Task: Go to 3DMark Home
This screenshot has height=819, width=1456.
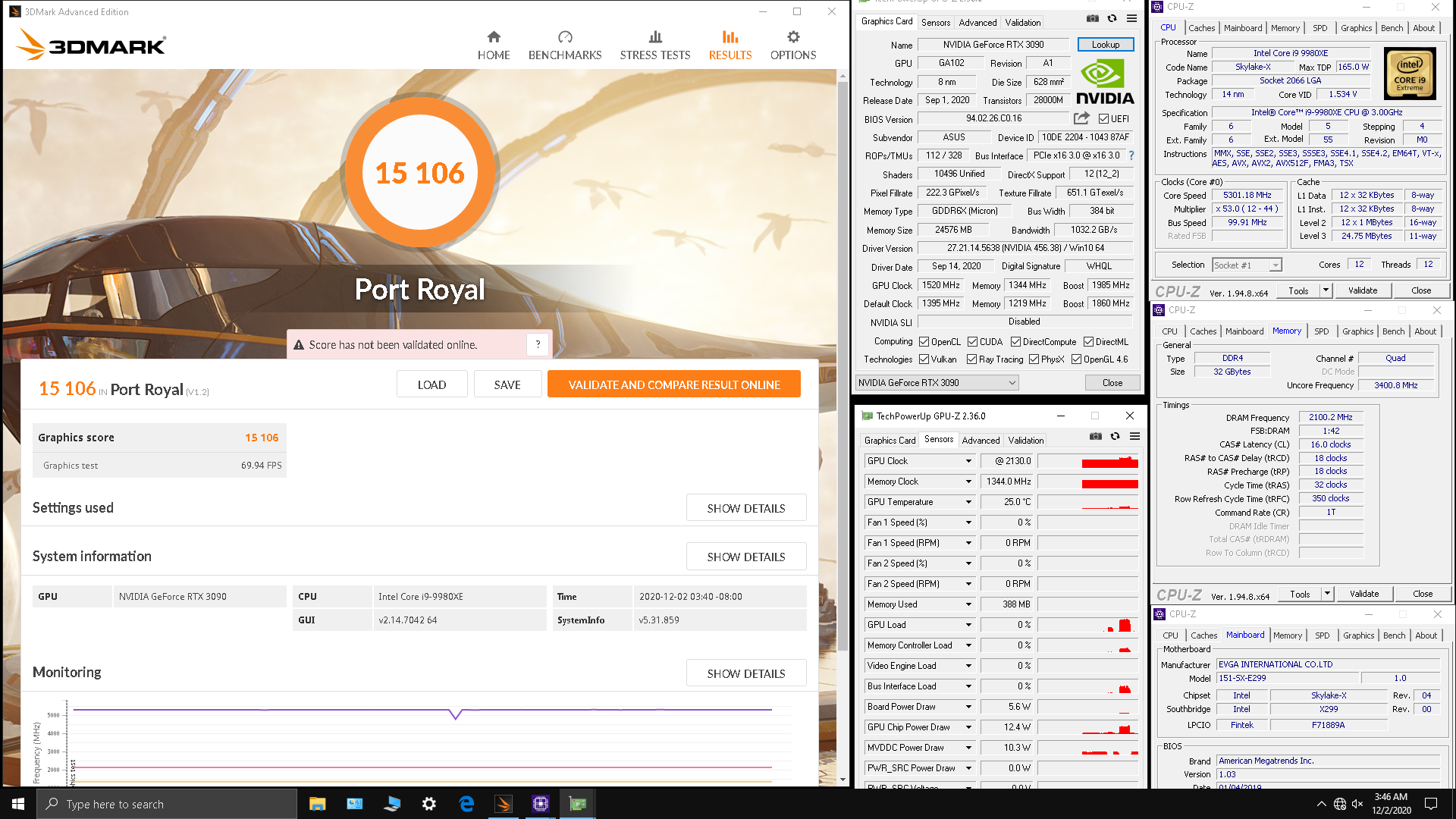Action: pos(494,45)
